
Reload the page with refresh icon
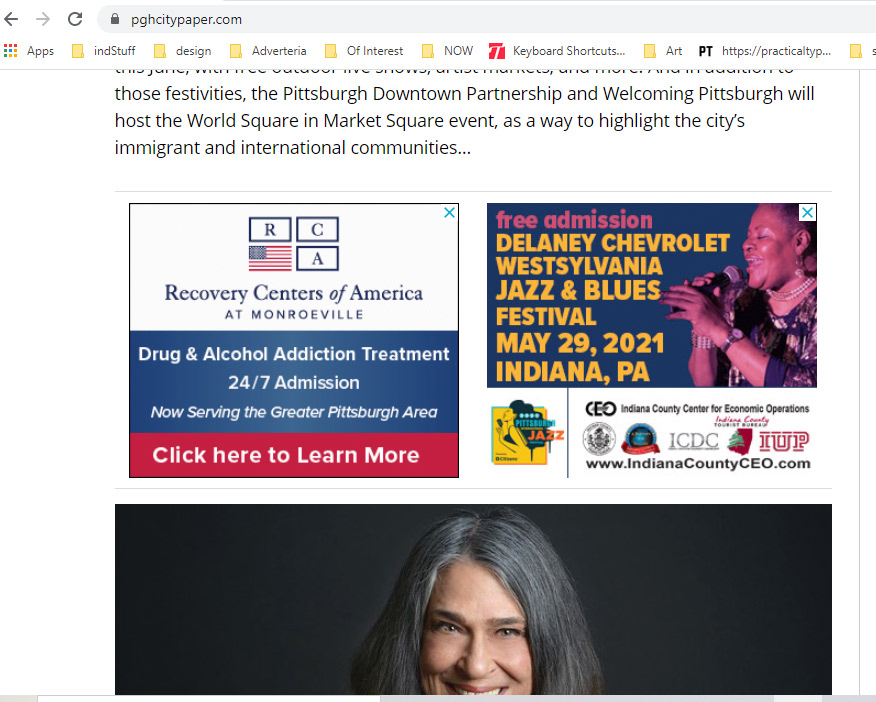point(75,20)
